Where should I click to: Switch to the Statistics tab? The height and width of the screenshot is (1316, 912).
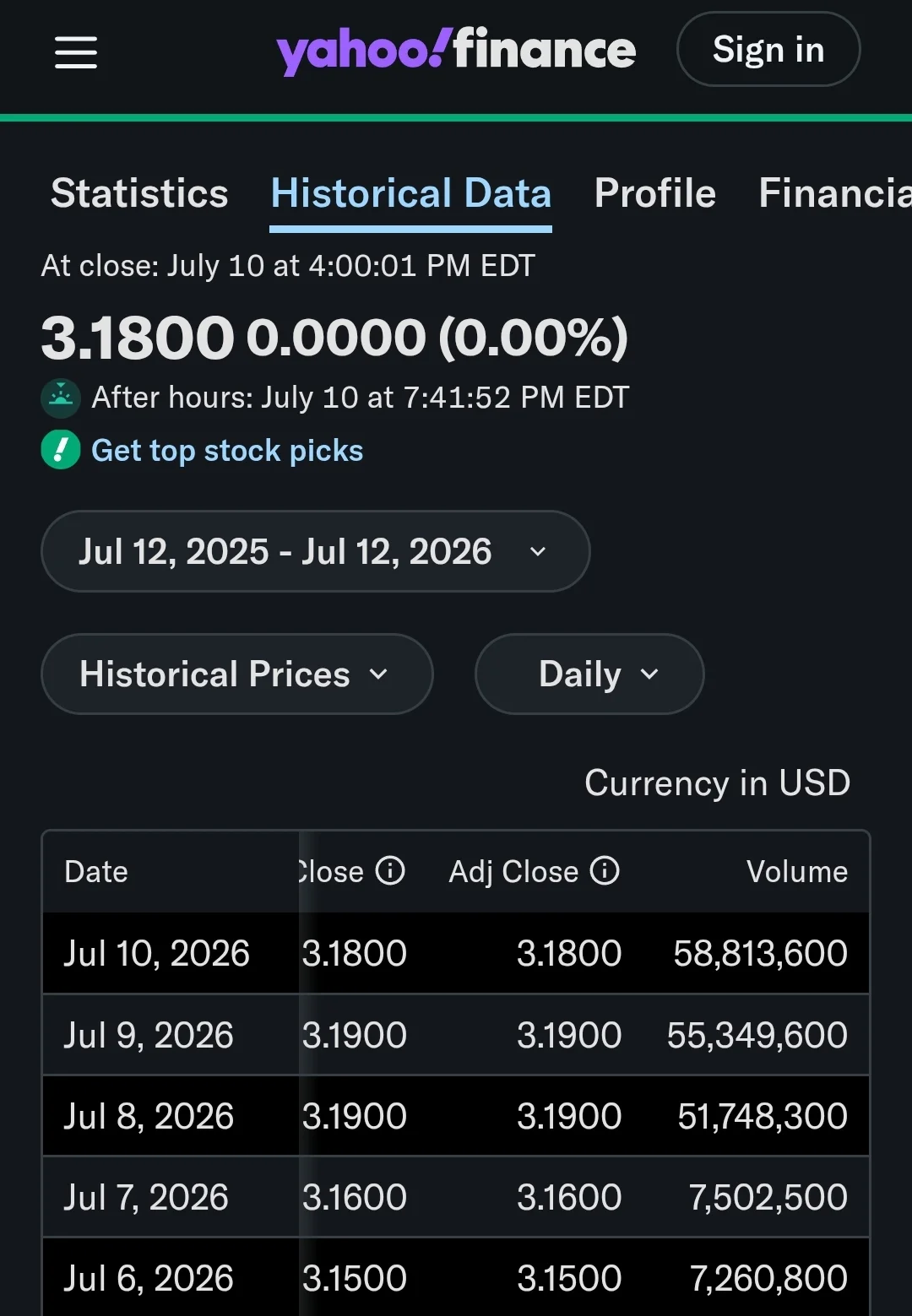point(139,194)
